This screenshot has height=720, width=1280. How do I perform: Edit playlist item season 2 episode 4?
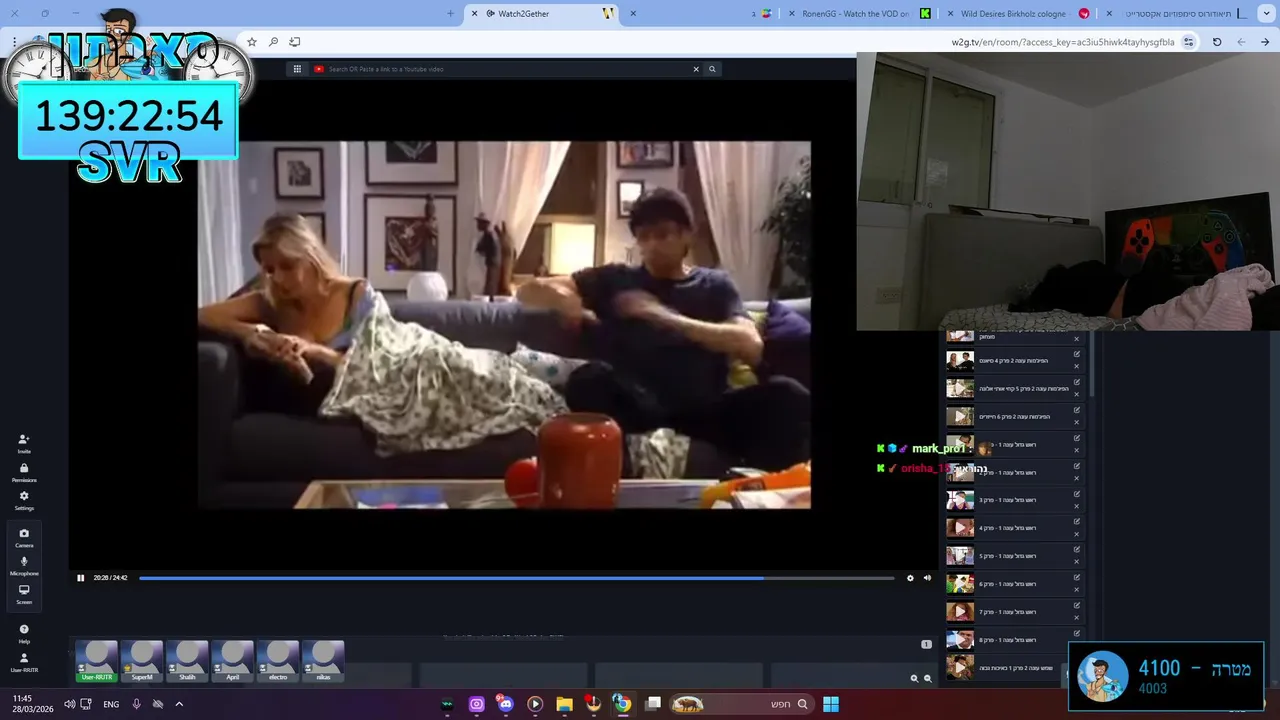[1077, 354]
